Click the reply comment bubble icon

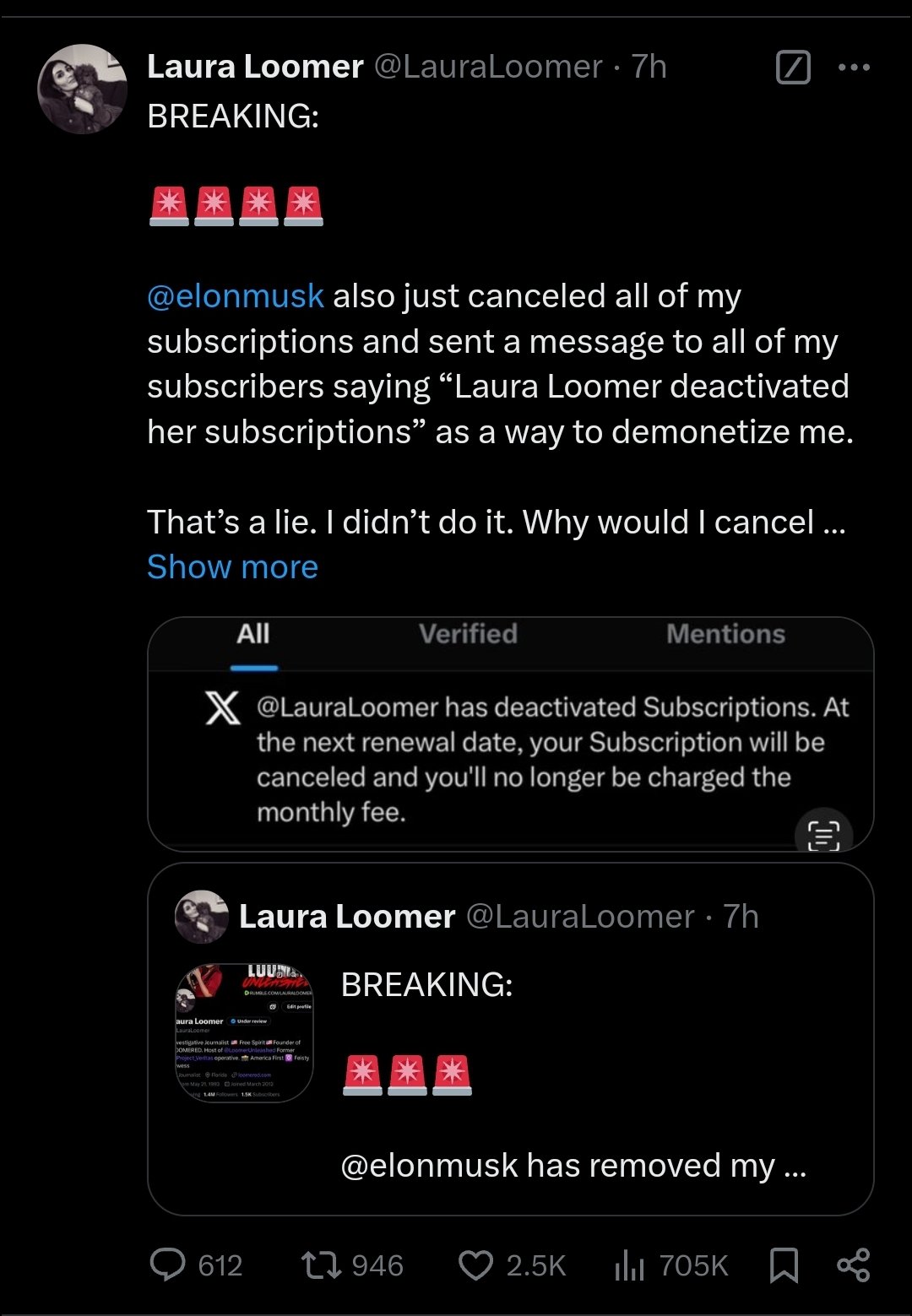167,1265
